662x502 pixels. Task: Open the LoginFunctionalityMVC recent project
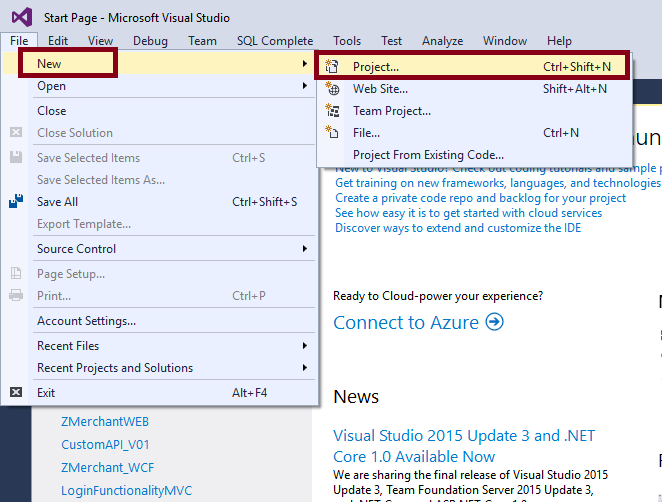point(126,490)
